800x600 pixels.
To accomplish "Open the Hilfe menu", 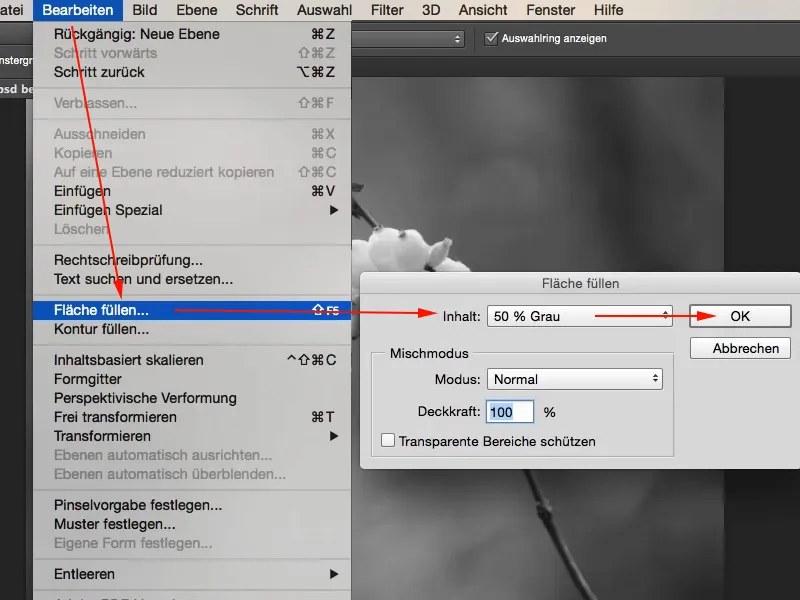I will click(x=608, y=10).
